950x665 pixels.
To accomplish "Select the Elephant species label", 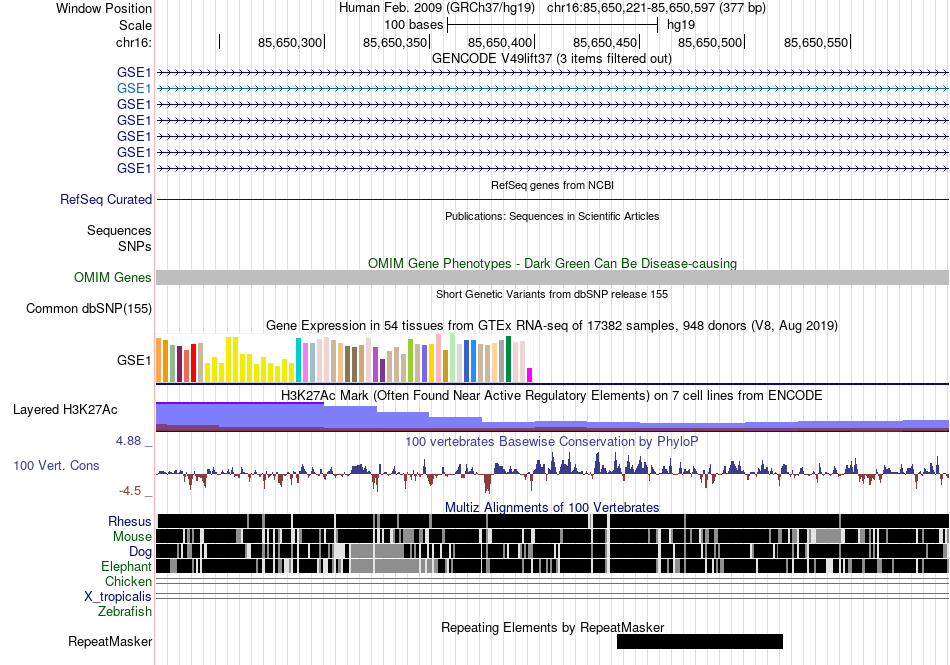I will tap(126, 566).
